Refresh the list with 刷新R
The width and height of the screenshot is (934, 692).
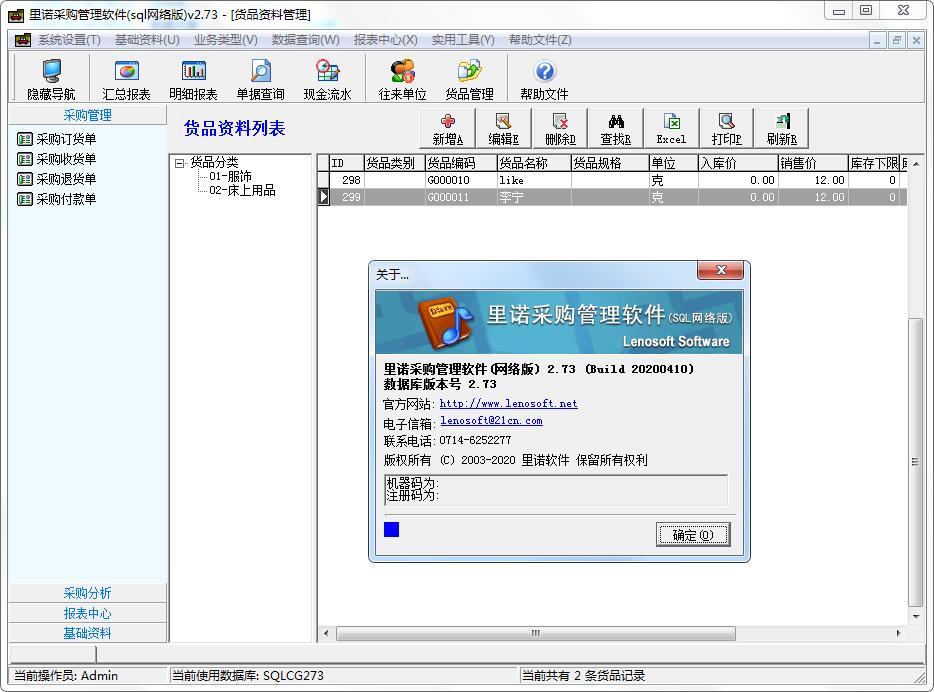pos(782,129)
